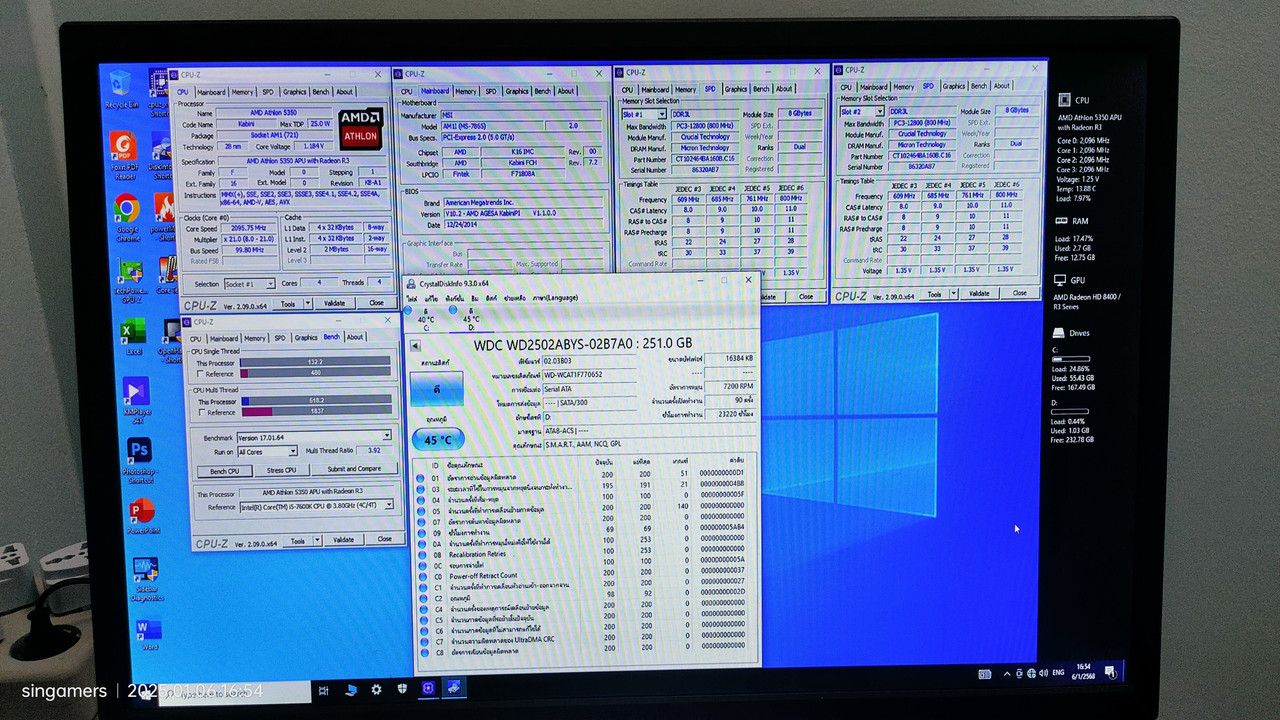The height and width of the screenshot is (720, 1280).
Task: Click the blue health status button in CrystalDiskInfo
Action: click(437, 389)
